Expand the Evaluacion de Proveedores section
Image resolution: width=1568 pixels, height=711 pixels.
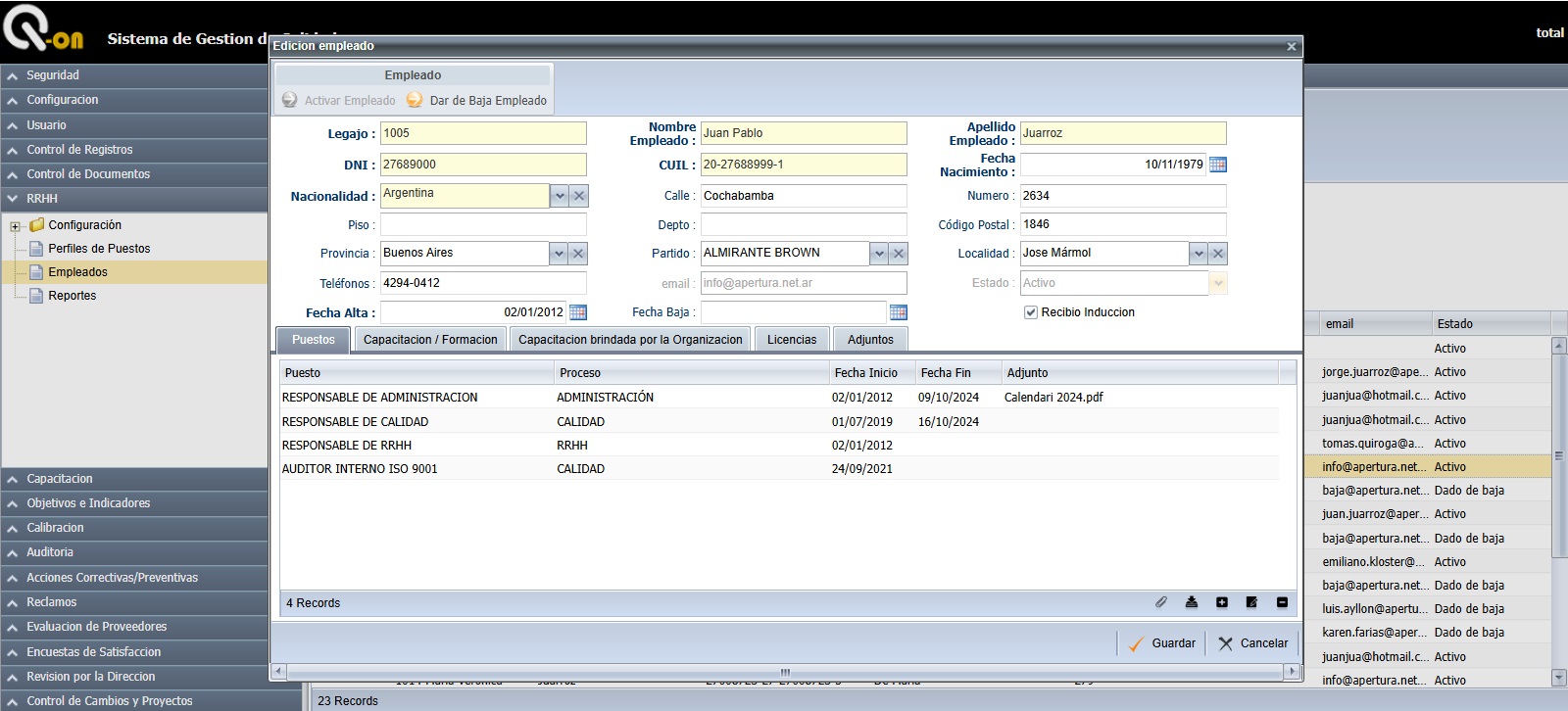(134, 627)
